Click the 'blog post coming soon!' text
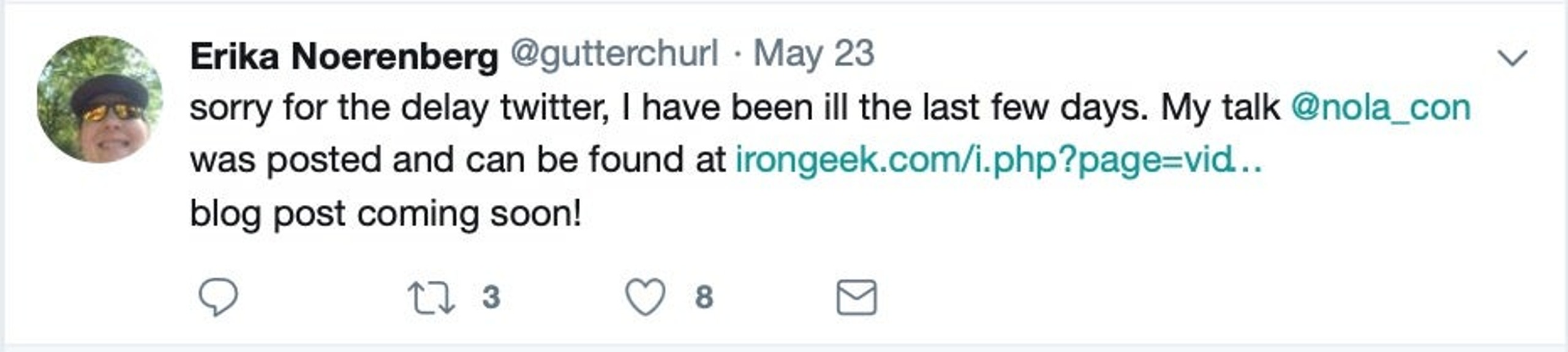 (x=386, y=214)
